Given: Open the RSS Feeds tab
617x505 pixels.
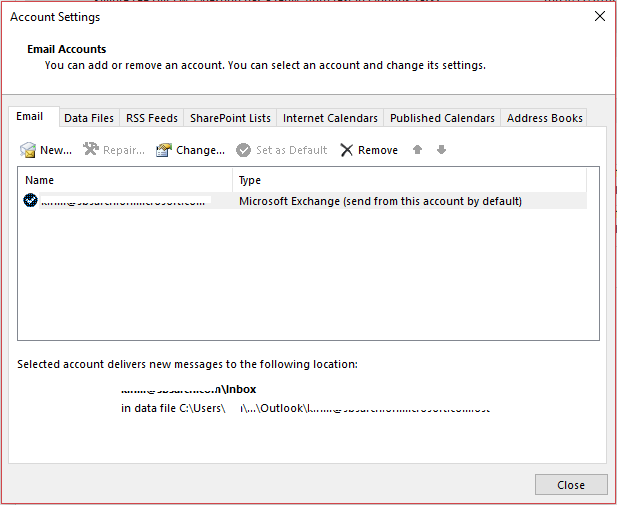Looking at the screenshot, I should (152, 118).
